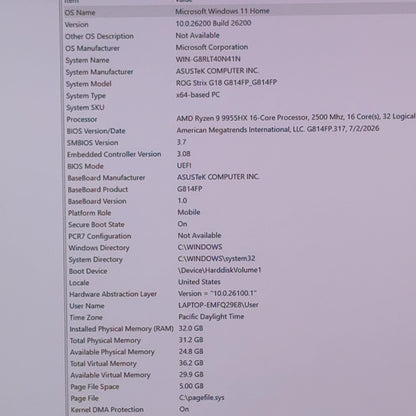416x416 pixels.
Task: Select the System Manufacturer row label
Action: point(99,72)
